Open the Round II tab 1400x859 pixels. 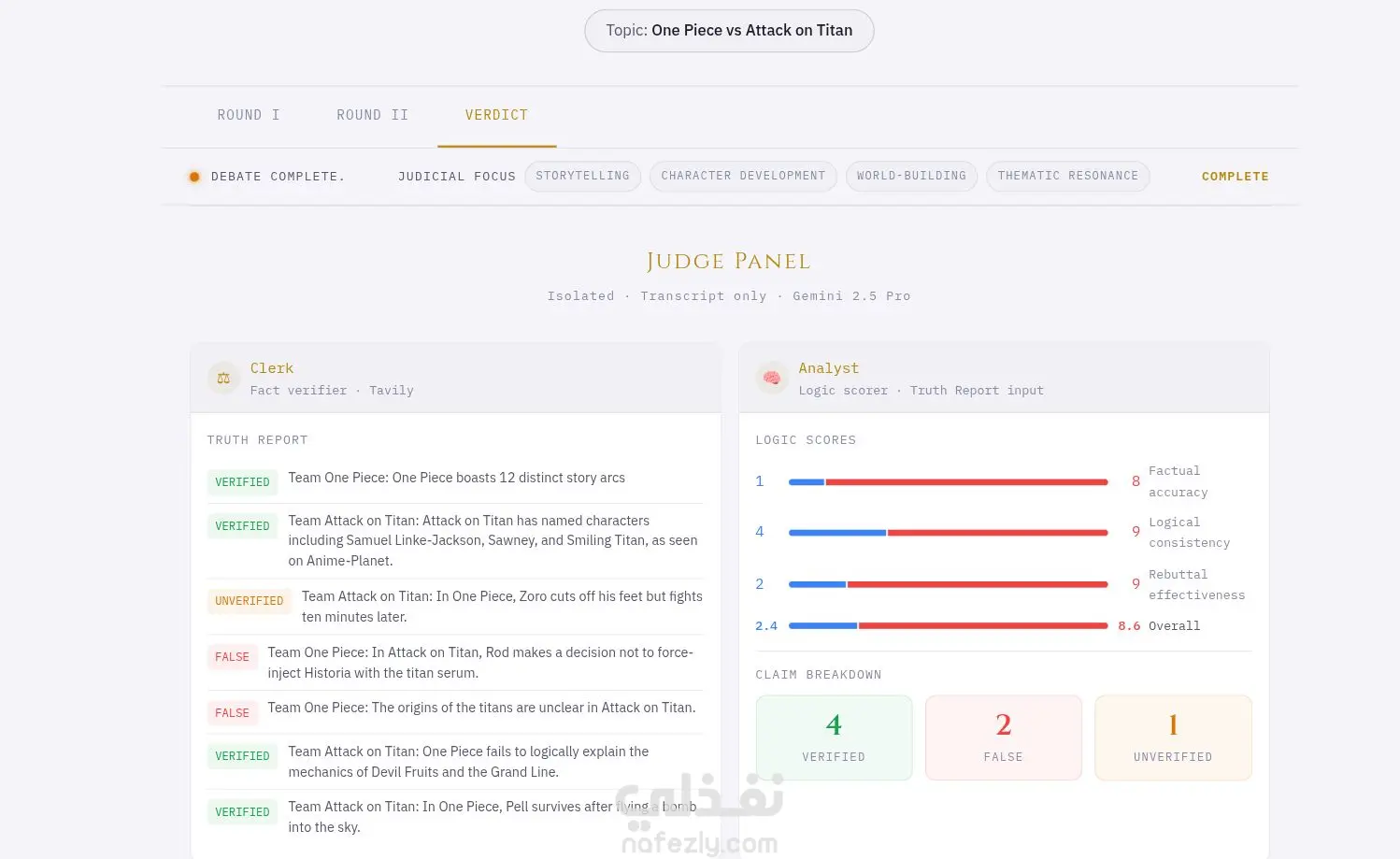click(x=373, y=115)
